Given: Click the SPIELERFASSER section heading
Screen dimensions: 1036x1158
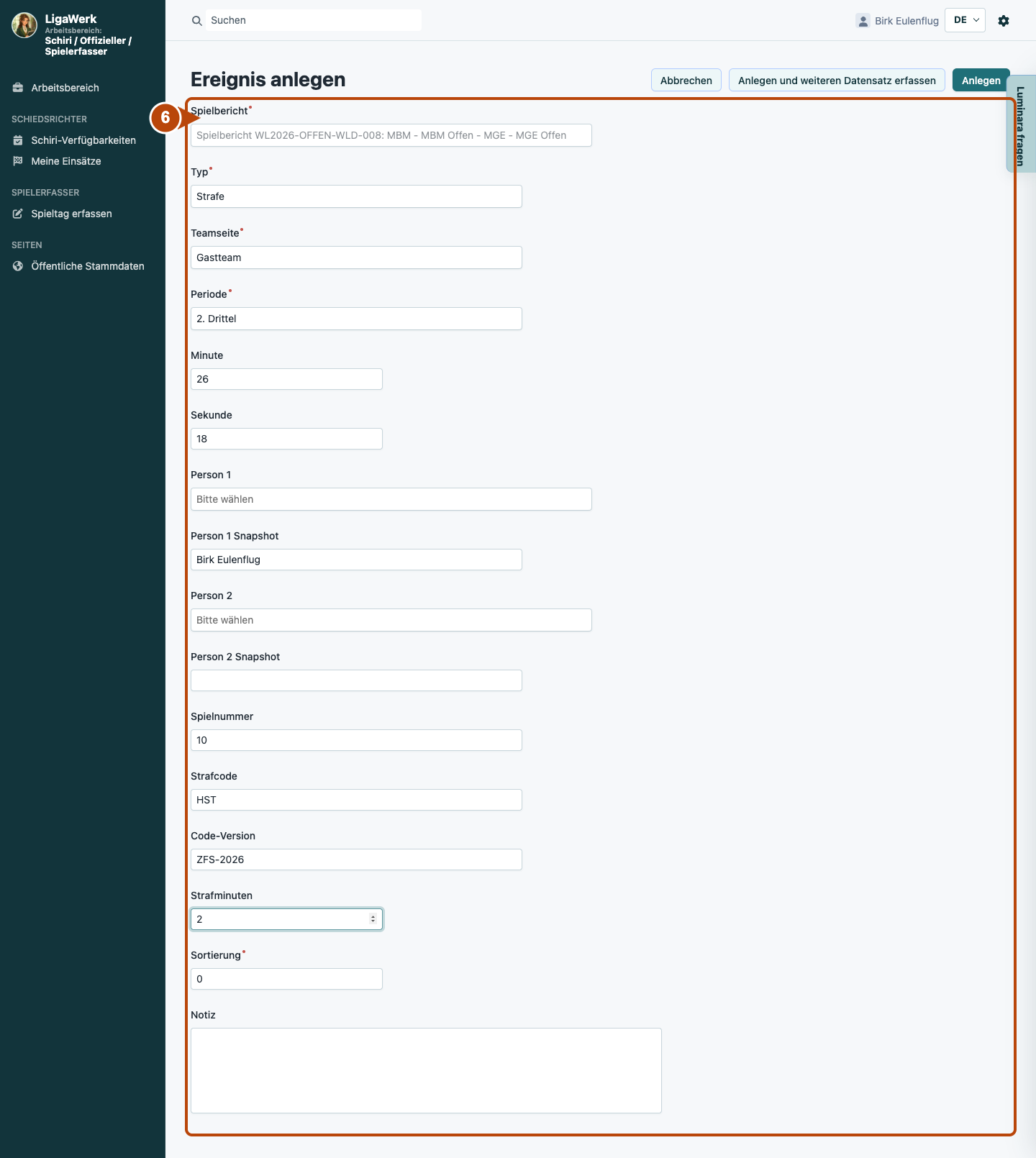Looking at the screenshot, I should click(45, 193).
